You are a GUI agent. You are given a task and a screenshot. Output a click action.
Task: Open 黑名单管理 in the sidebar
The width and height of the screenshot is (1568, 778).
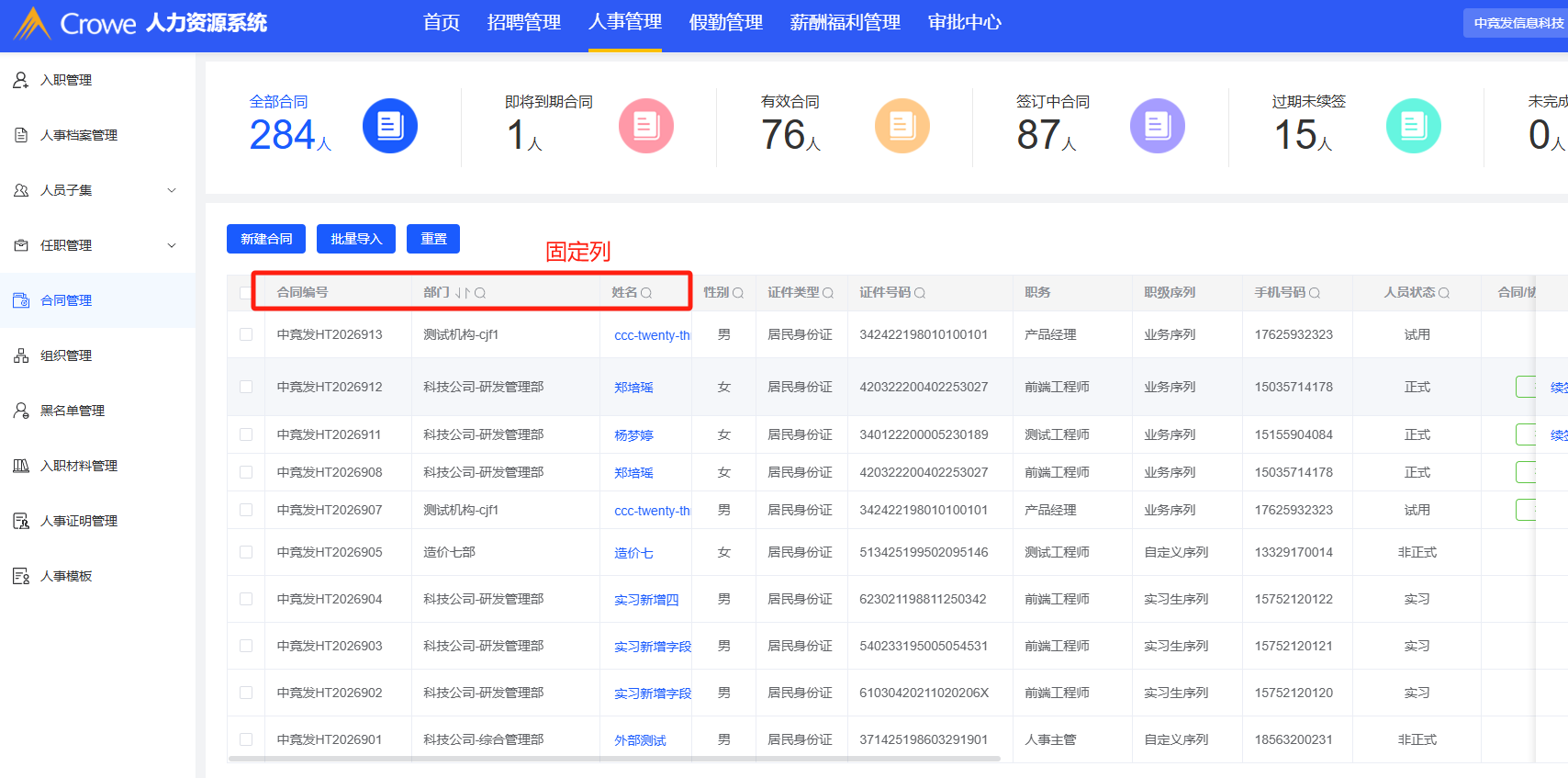pyautogui.click(x=73, y=411)
